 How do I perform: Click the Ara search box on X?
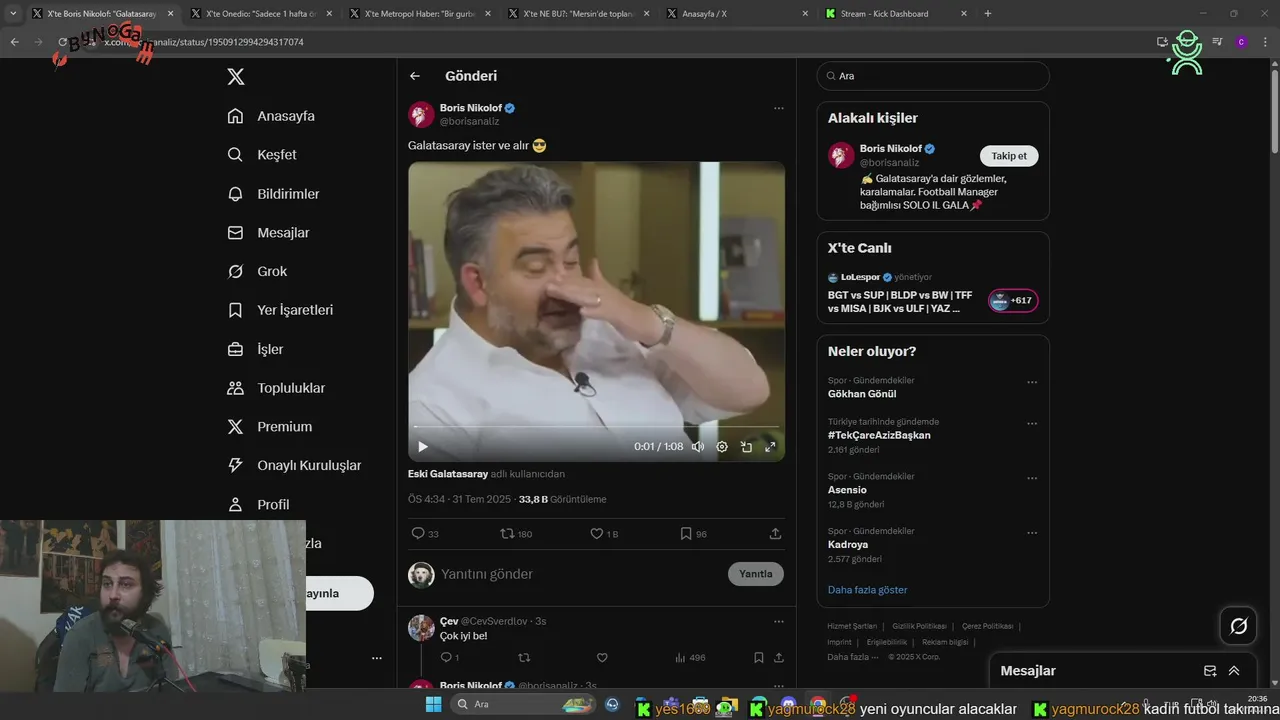pyautogui.click(x=933, y=76)
